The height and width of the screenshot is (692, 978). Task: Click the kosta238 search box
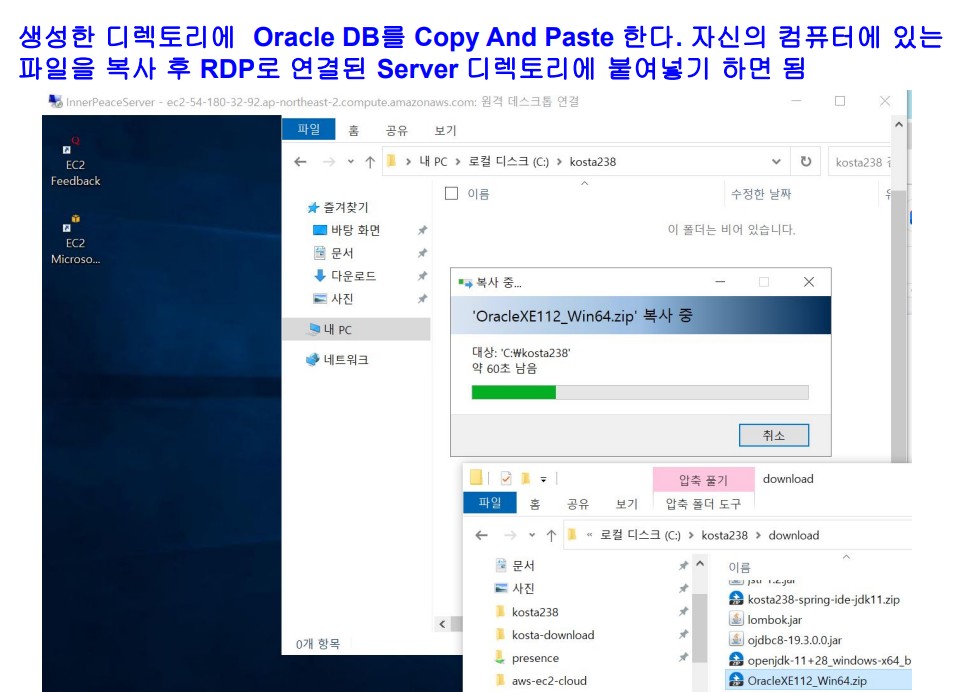[861, 162]
